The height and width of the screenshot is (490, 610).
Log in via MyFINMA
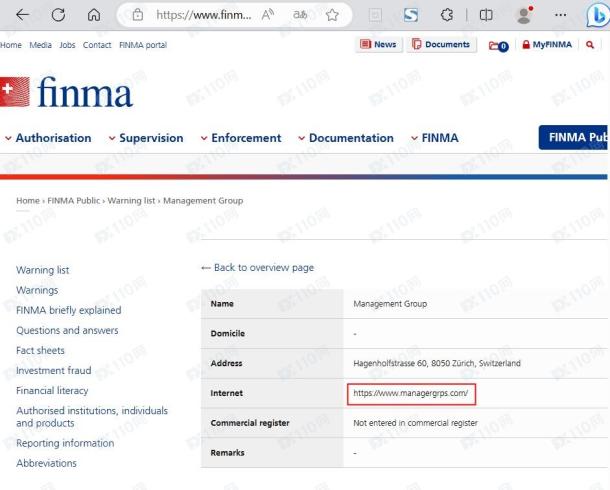547,44
